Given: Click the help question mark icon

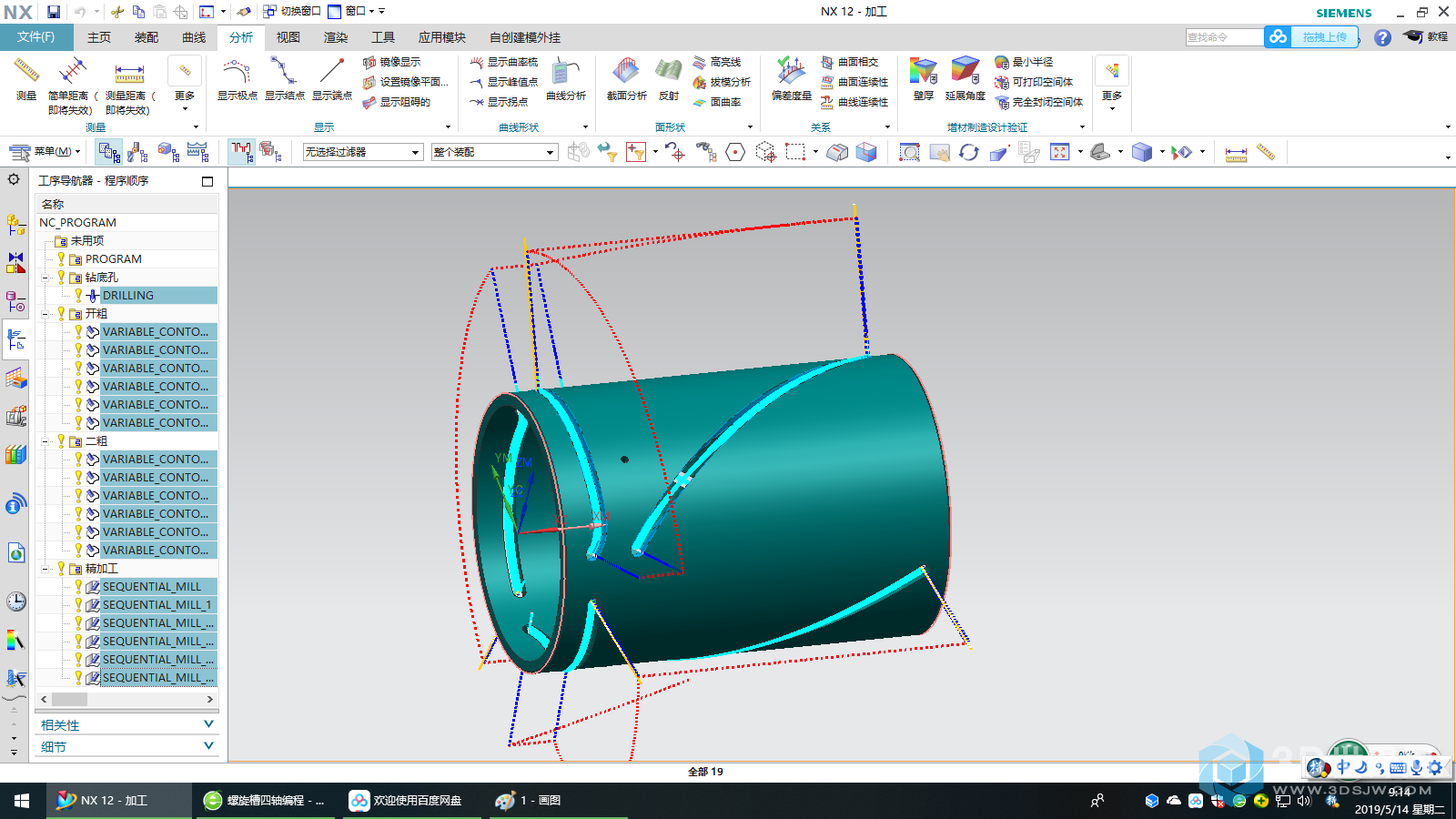Looking at the screenshot, I should pos(1382,37).
